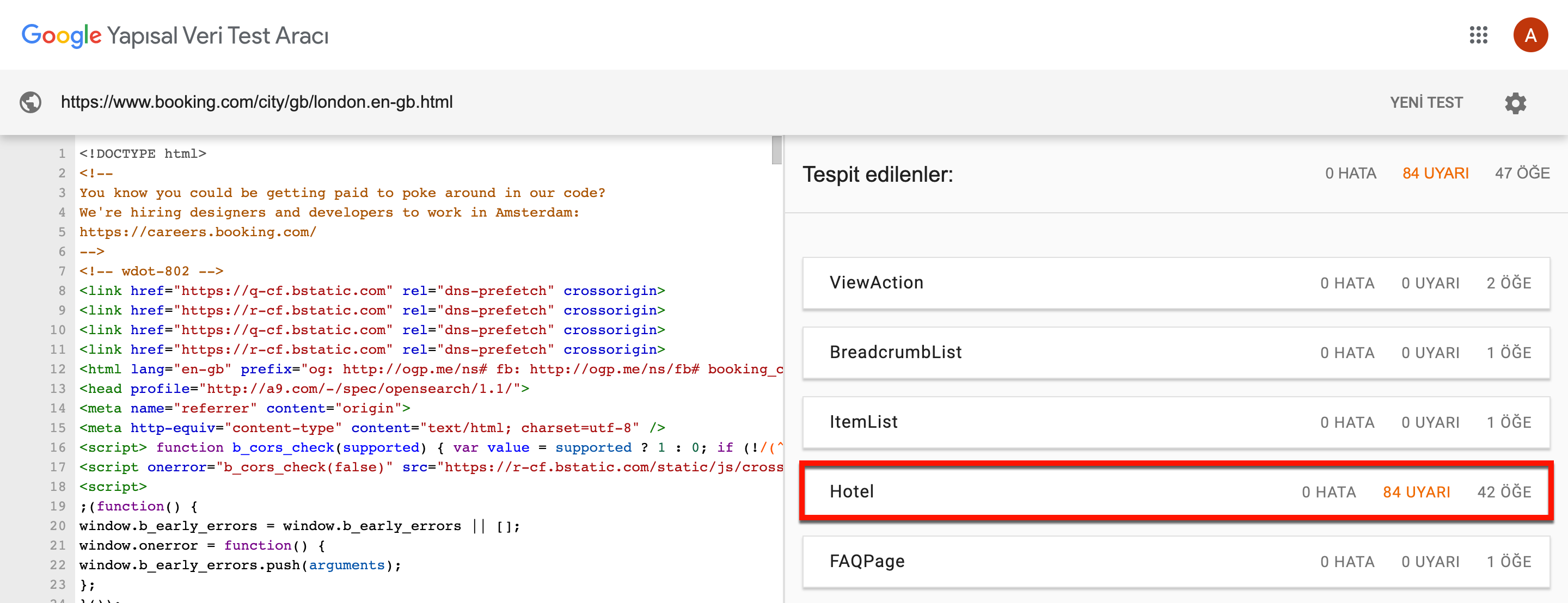
Task: Expand the FAQPage result row
Action: pyautogui.click(x=1176, y=562)
